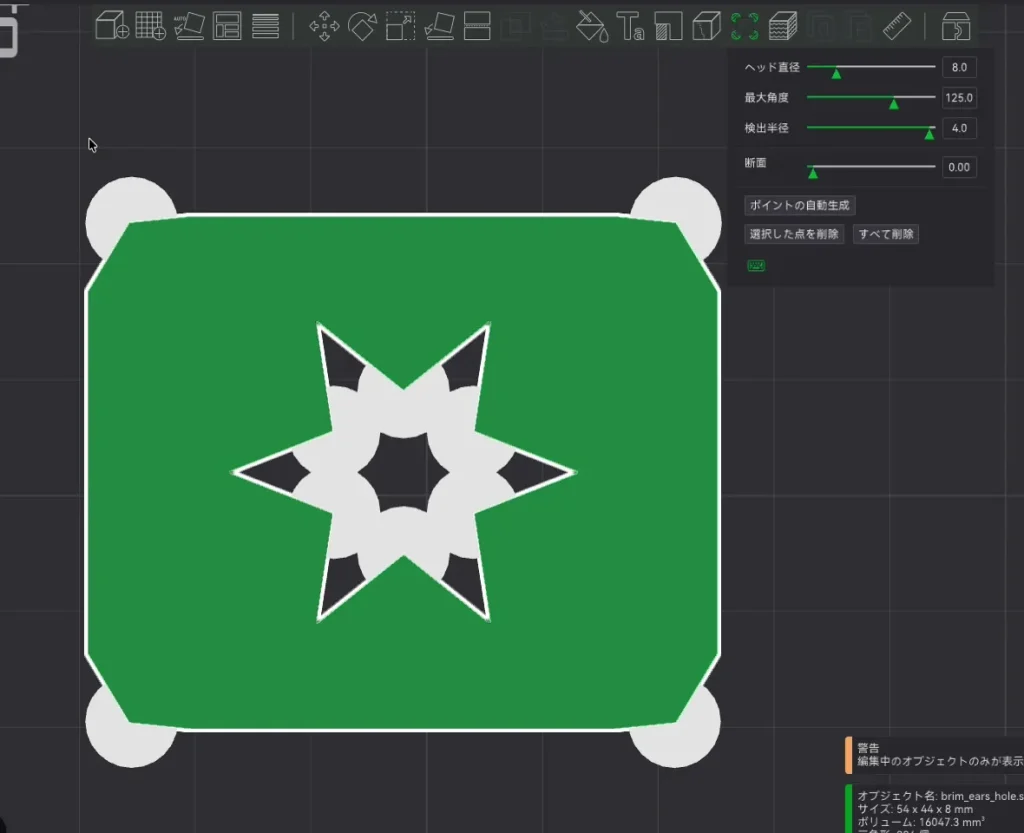Select the paint bucket color painting tool

pos(592,27)
